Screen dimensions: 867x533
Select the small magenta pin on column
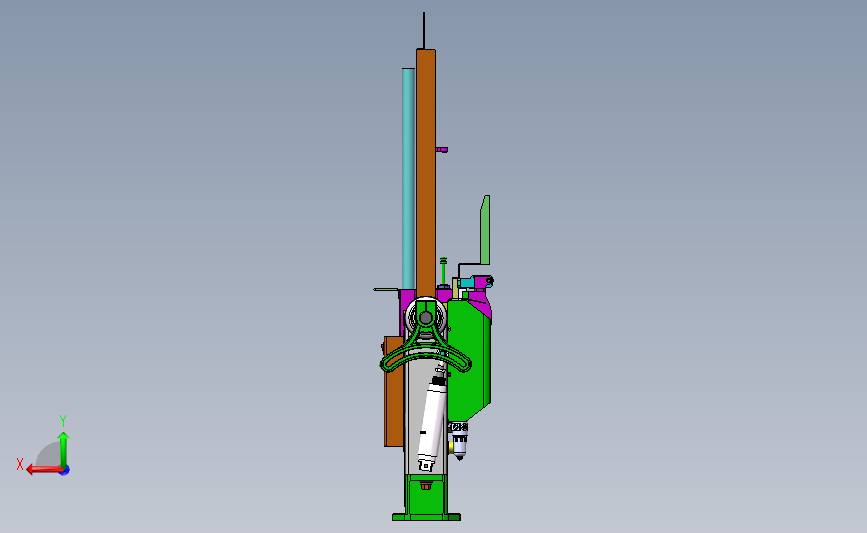pyautogui.click(x=442, y=149)
